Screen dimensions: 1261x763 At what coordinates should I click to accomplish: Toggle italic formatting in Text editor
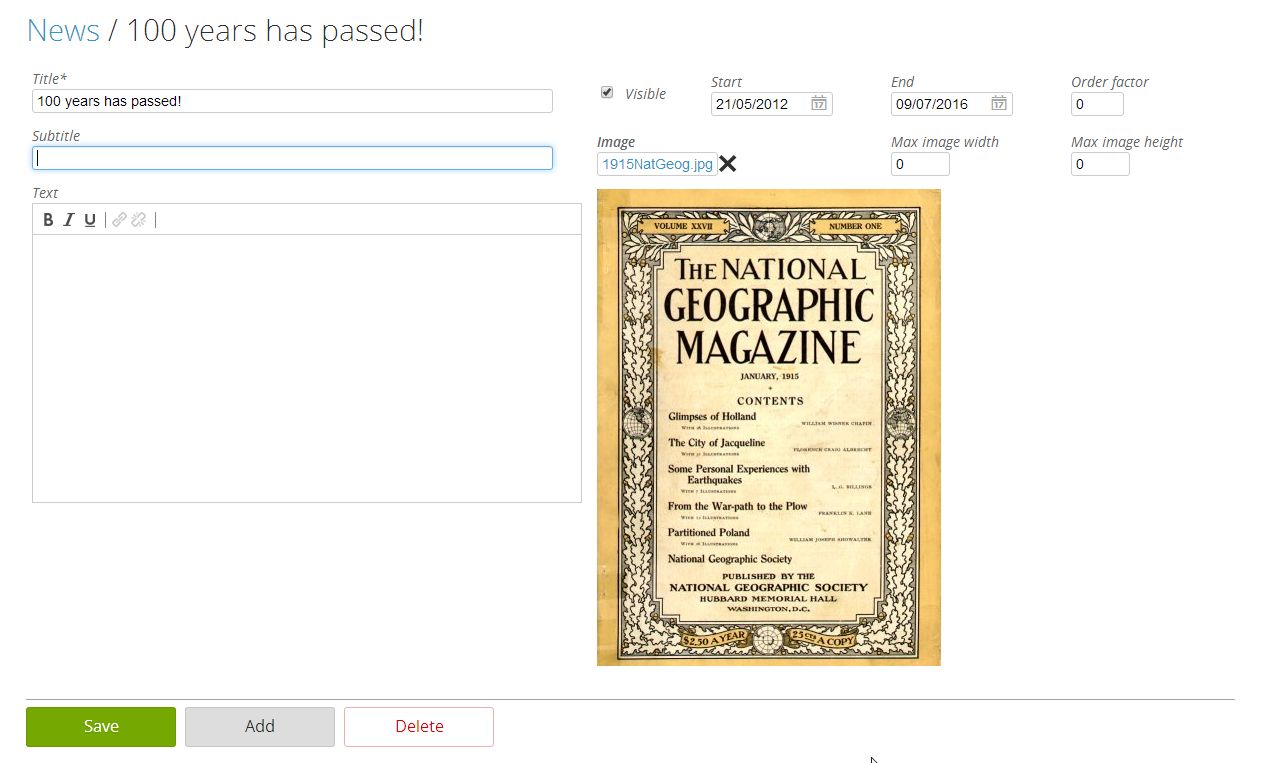[69, 220]
